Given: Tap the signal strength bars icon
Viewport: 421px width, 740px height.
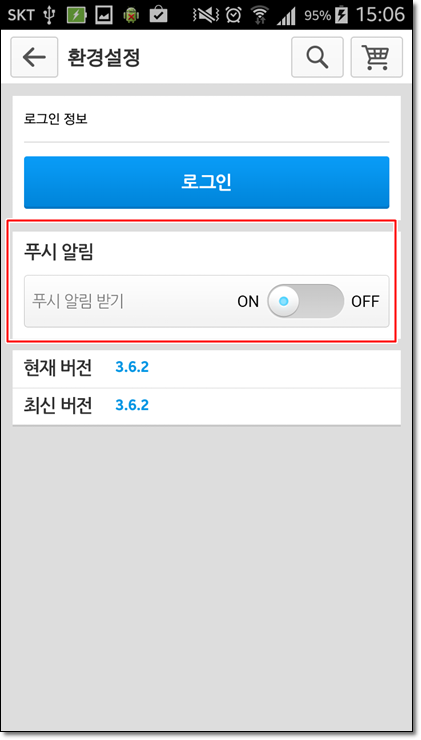Looking at the screenshot, I should pyautogui.click(x=286, y=16).
